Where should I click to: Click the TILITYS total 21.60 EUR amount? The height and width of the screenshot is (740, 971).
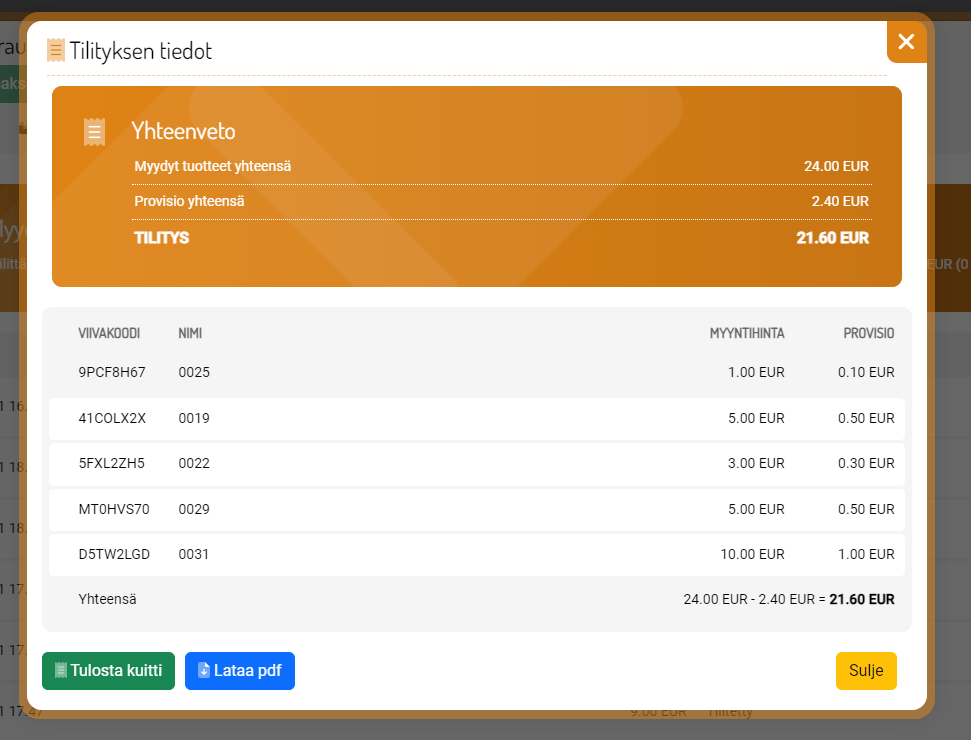(832, 238)
